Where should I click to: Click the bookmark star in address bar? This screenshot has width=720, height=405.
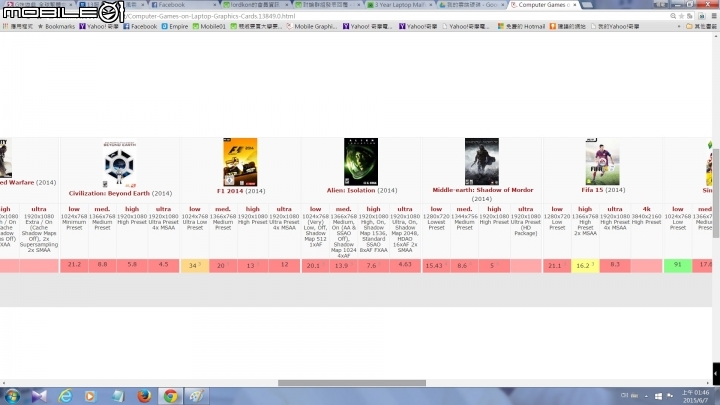click(x=681, y=16)
